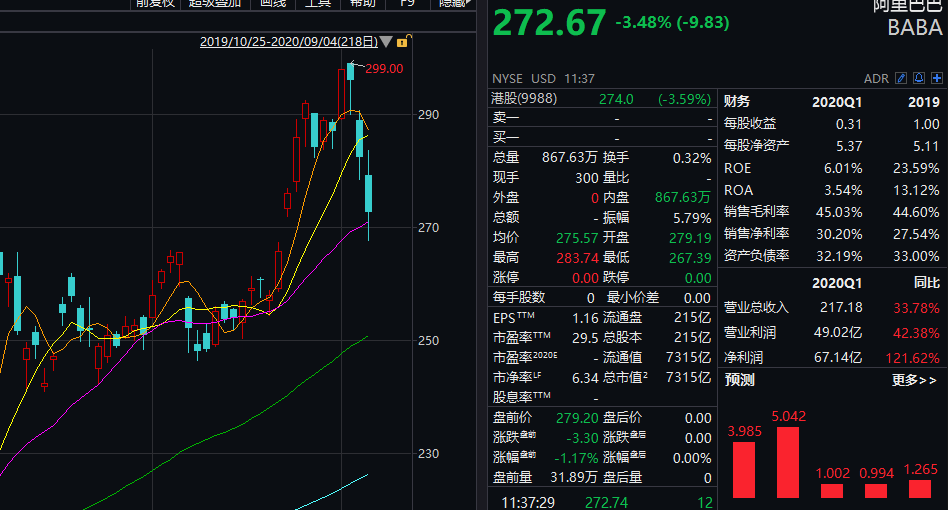Click the 振幅 value 5.79%
This screenshot has width=948, height=510.
tap(692, 218)
